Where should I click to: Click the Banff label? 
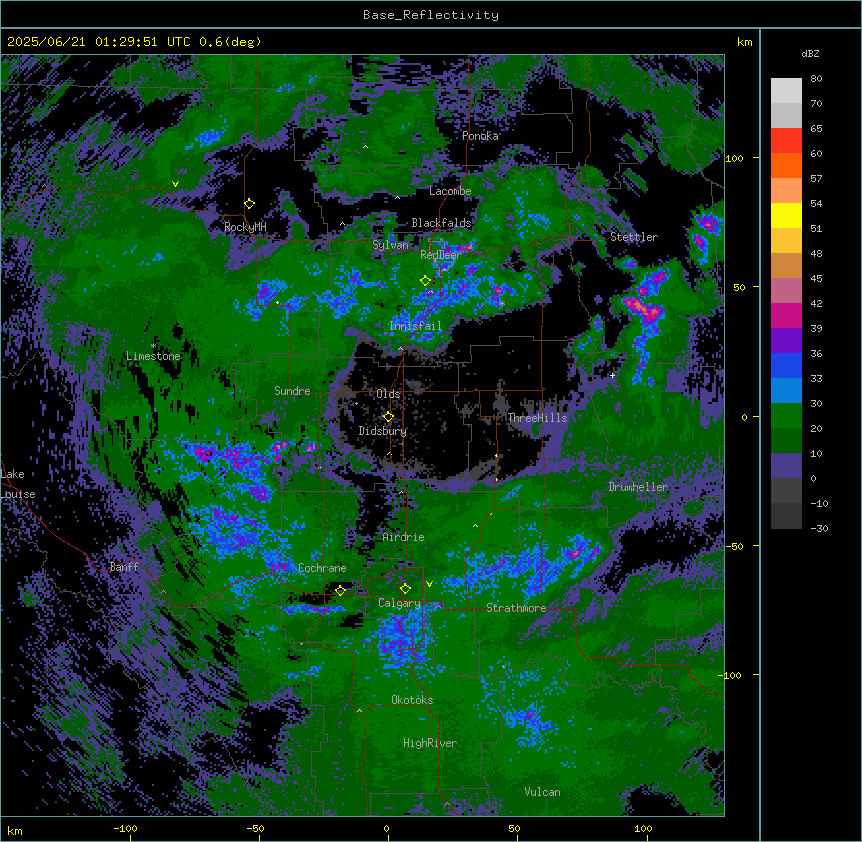(x=124, y=567)
